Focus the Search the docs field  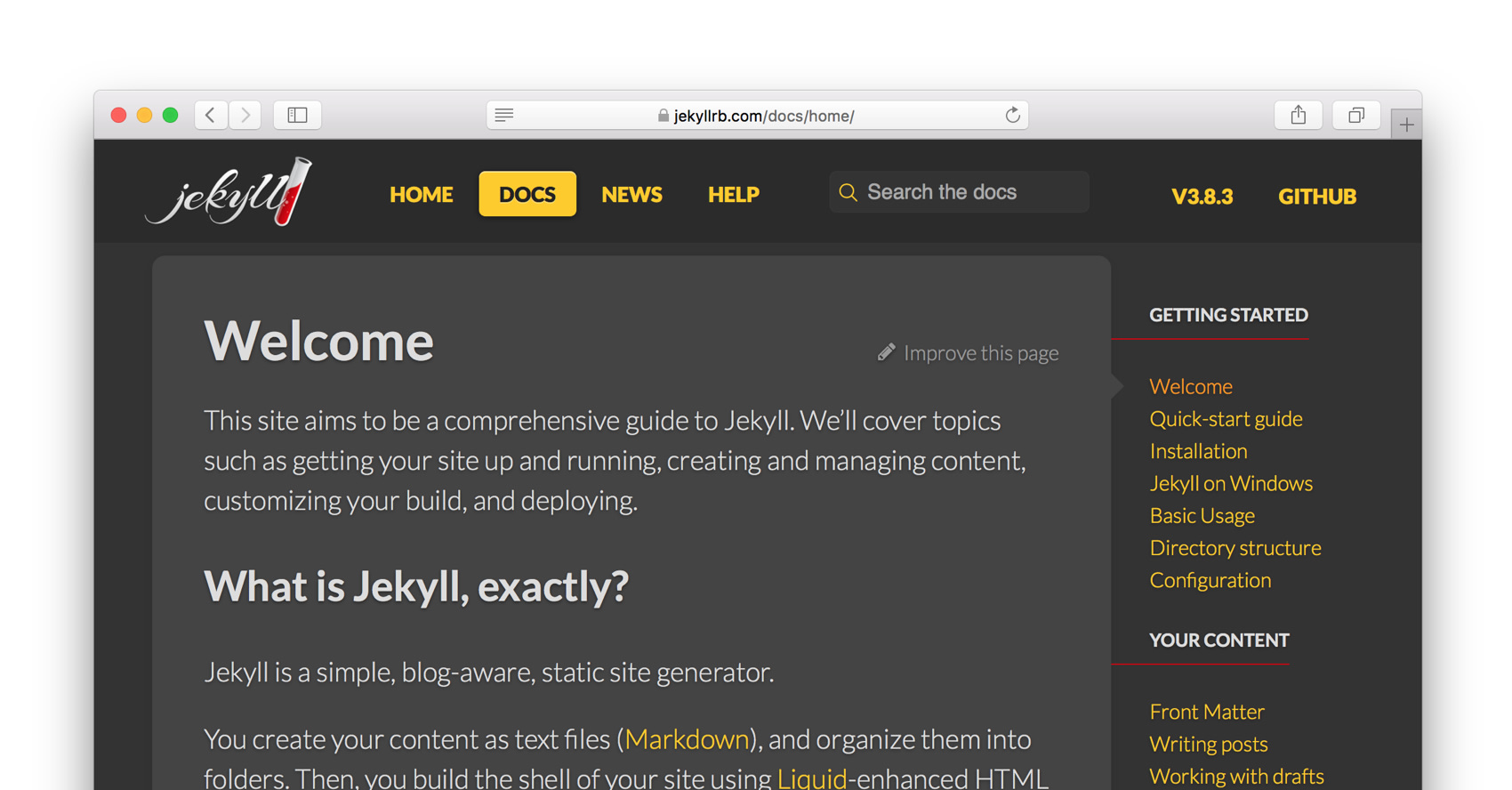pyautogui.click(x=959, y=192)
